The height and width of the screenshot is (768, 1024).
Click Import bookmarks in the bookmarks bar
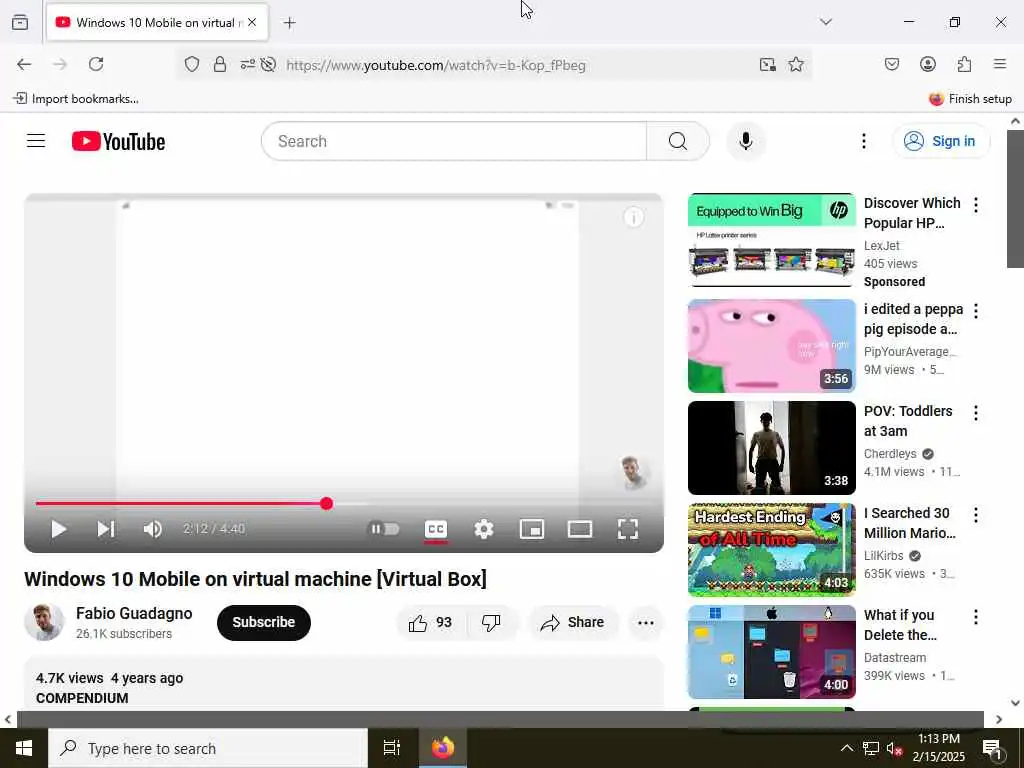tap(76, 99)
